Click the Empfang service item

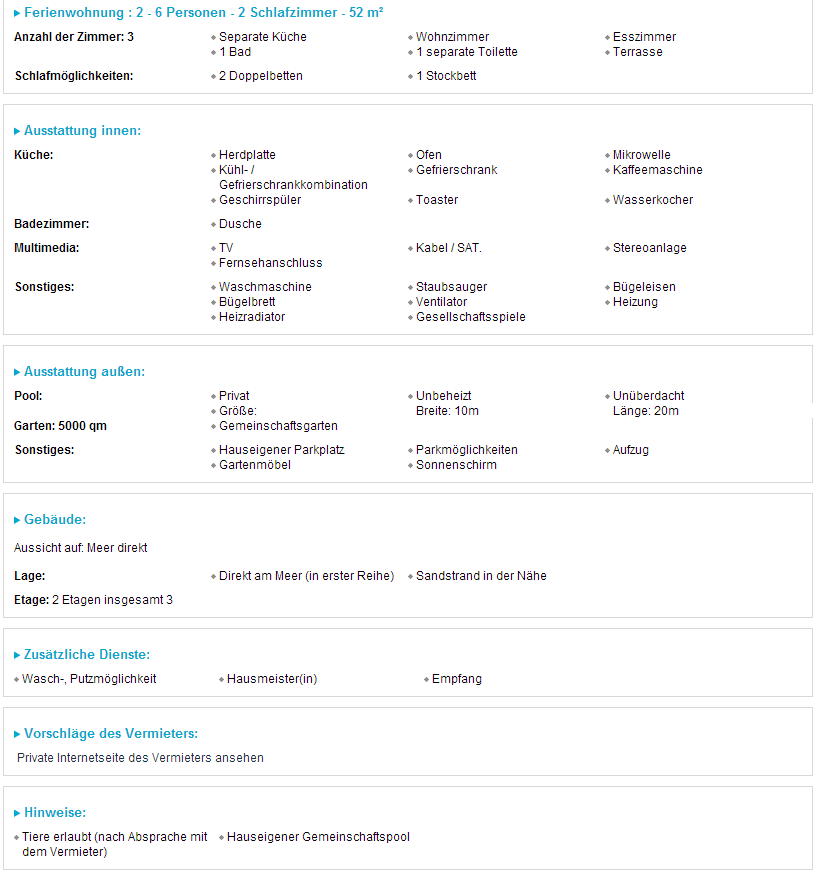(x=456, y=679)
